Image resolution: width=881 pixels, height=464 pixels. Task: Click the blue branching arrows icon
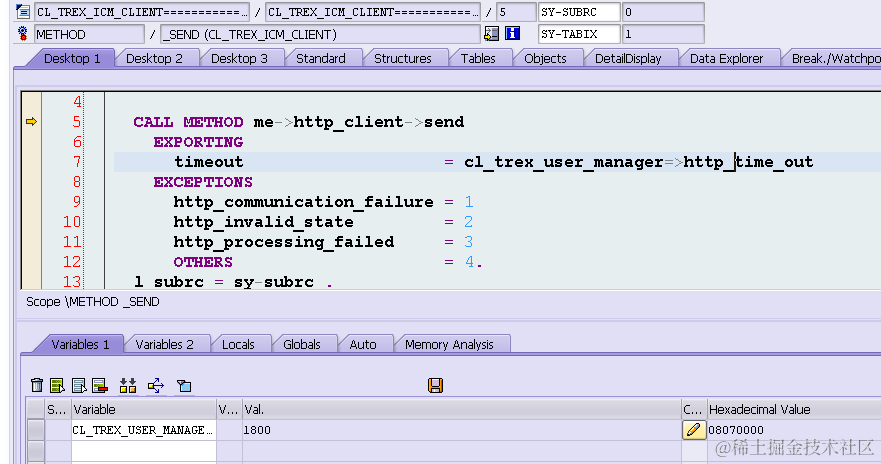coord(156,385)
